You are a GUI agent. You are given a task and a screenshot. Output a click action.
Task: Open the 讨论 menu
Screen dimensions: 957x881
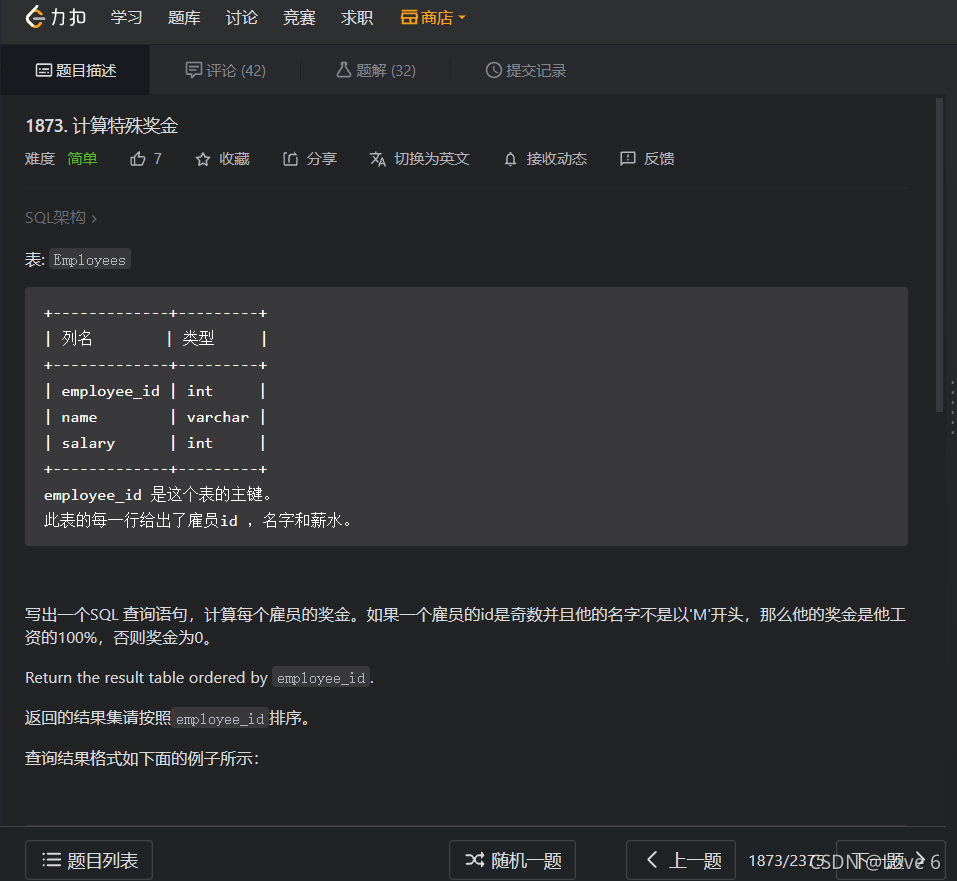[242, 18]
